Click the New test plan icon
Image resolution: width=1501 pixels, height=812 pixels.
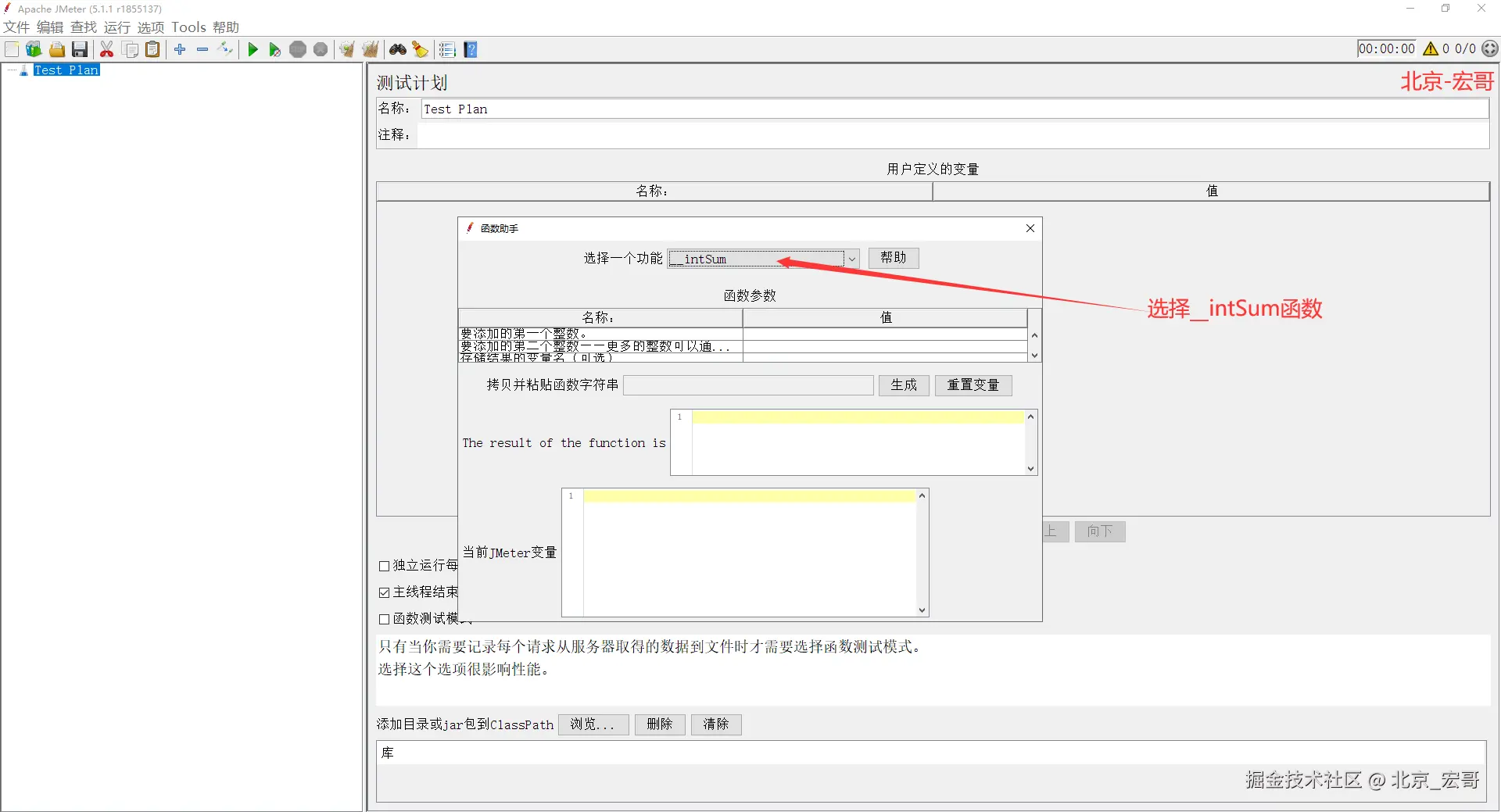(12, 49)
